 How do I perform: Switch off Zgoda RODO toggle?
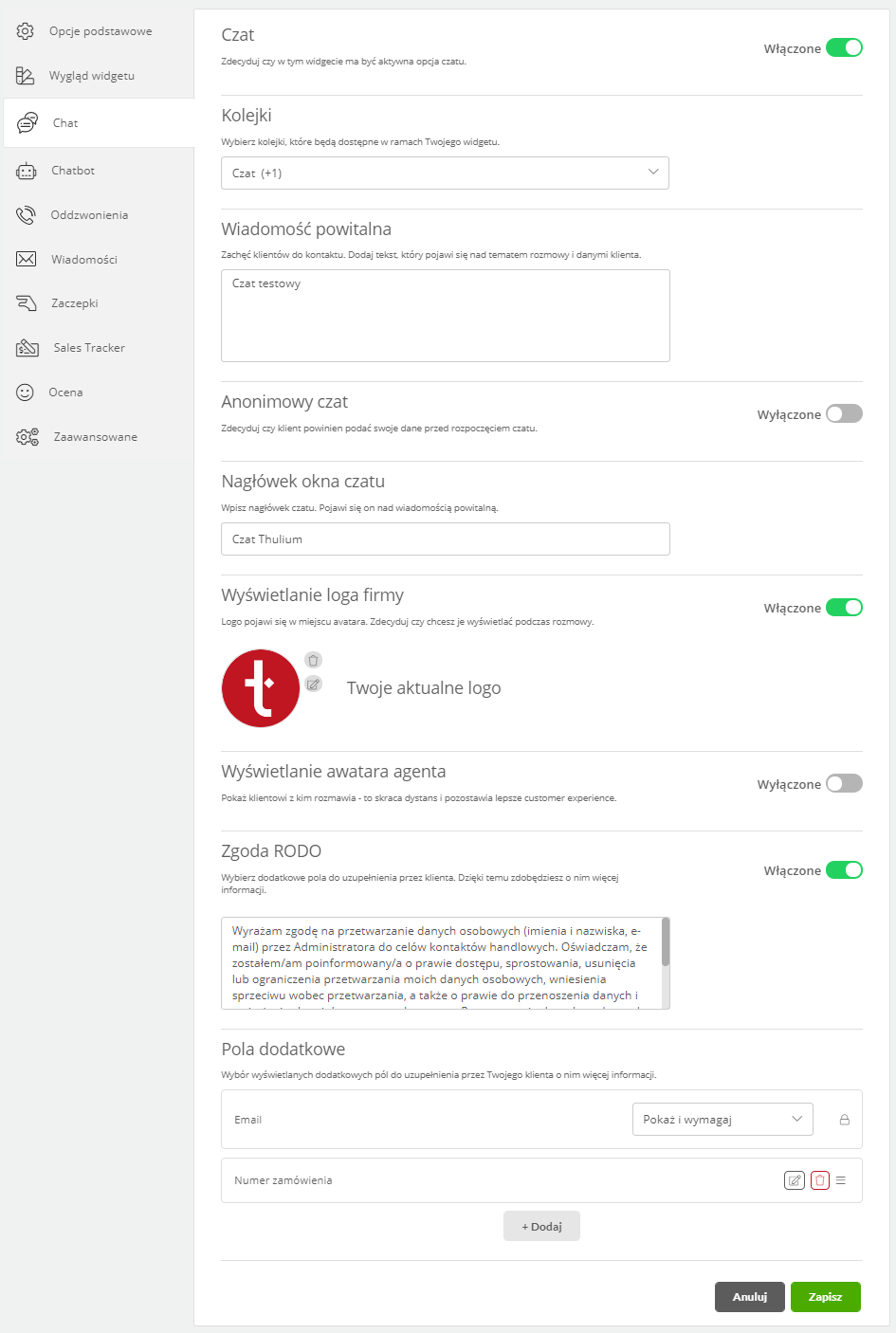[844, 870]
